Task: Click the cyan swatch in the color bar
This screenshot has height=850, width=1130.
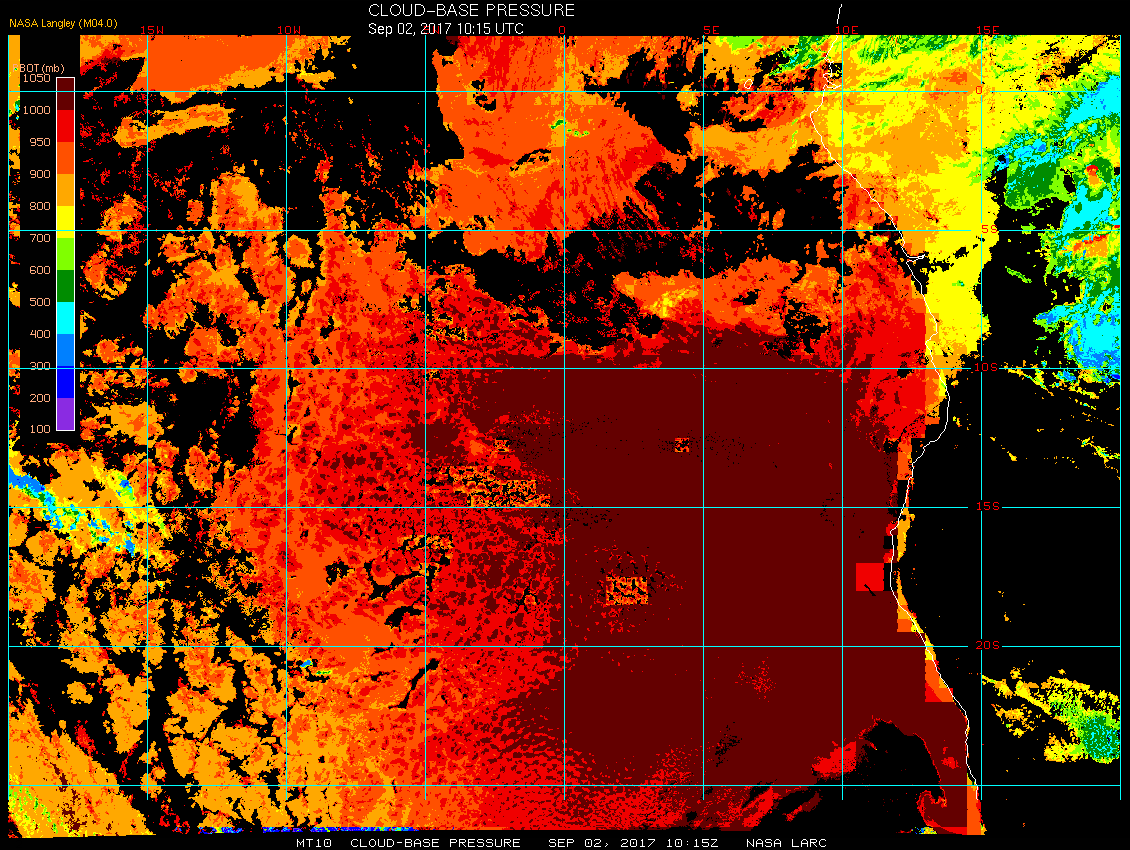Action: (x=66, y=317)
